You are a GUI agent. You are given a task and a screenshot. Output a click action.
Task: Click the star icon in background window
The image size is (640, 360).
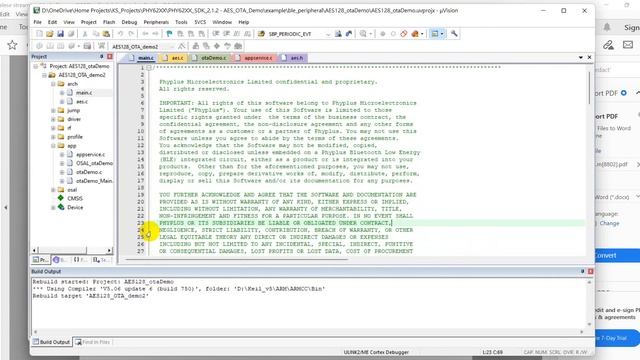(x=12, y=45)
